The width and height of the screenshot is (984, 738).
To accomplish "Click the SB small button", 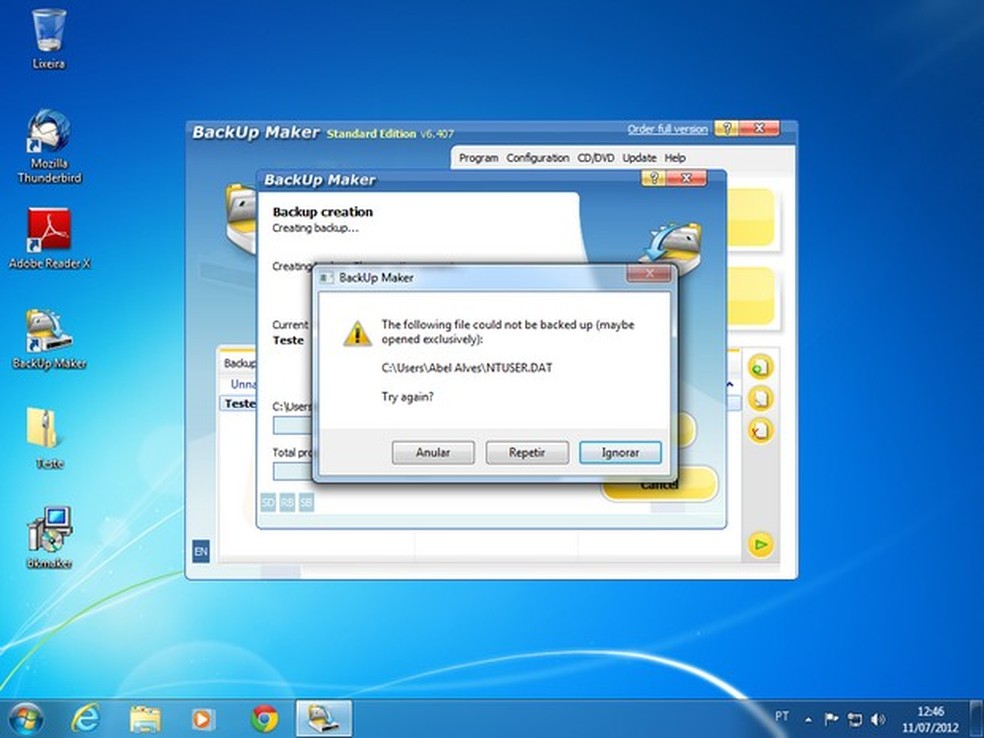I will (306, 502).
